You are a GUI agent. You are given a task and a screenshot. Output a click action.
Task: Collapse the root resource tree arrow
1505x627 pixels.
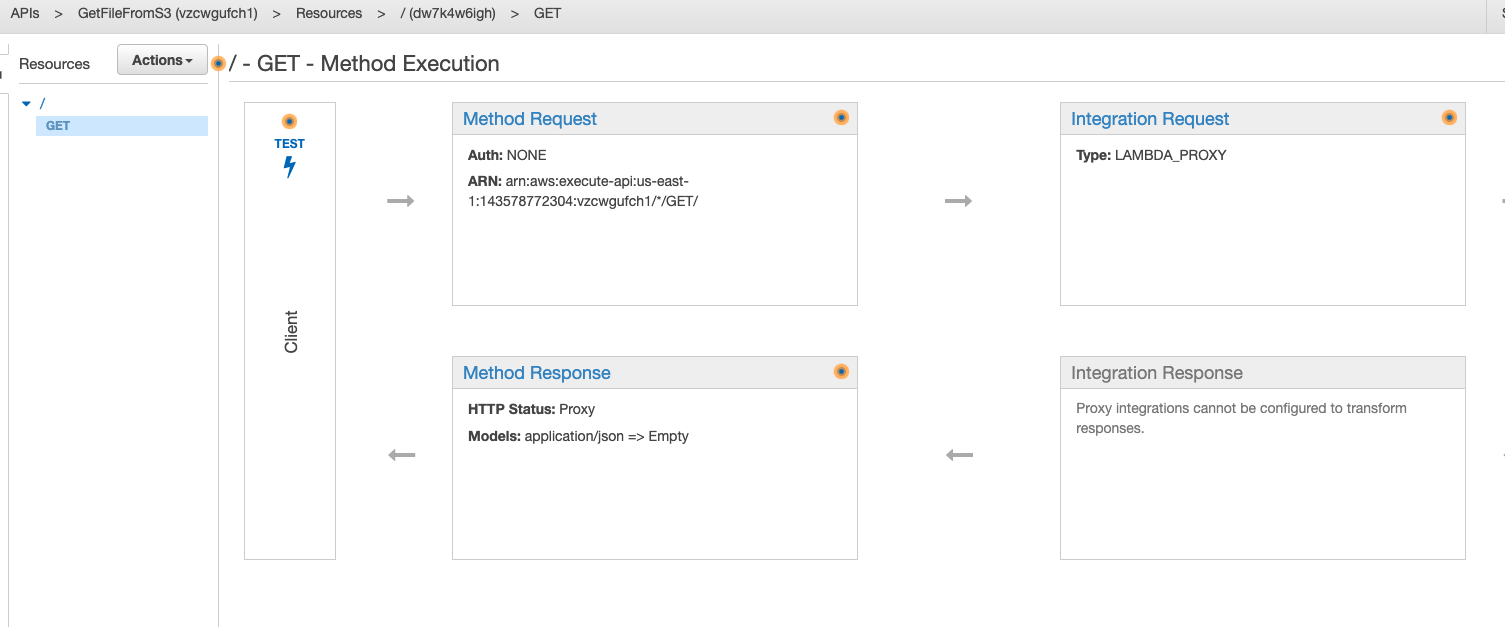[x=26, y=103]
